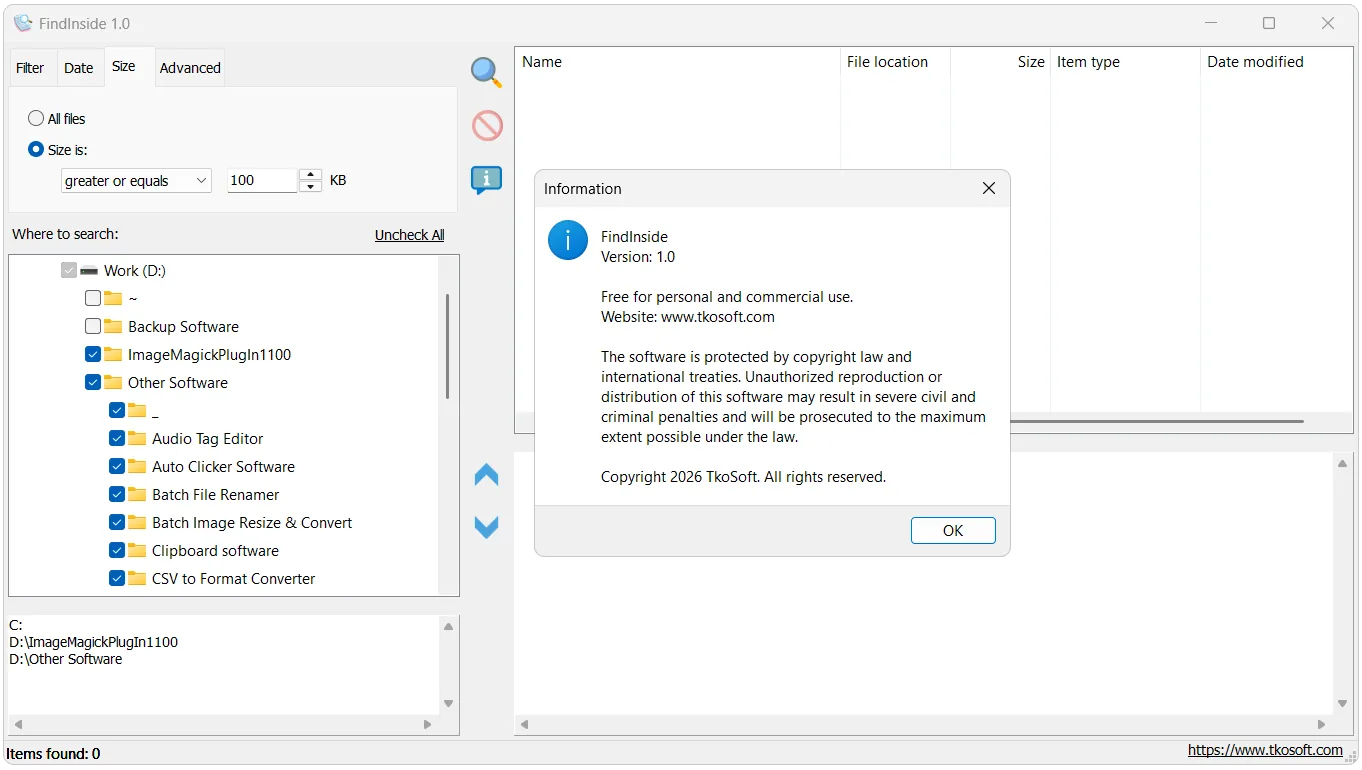Uncheck the Clipboard software checkbox
The image size is (1362, 770).
117,550
